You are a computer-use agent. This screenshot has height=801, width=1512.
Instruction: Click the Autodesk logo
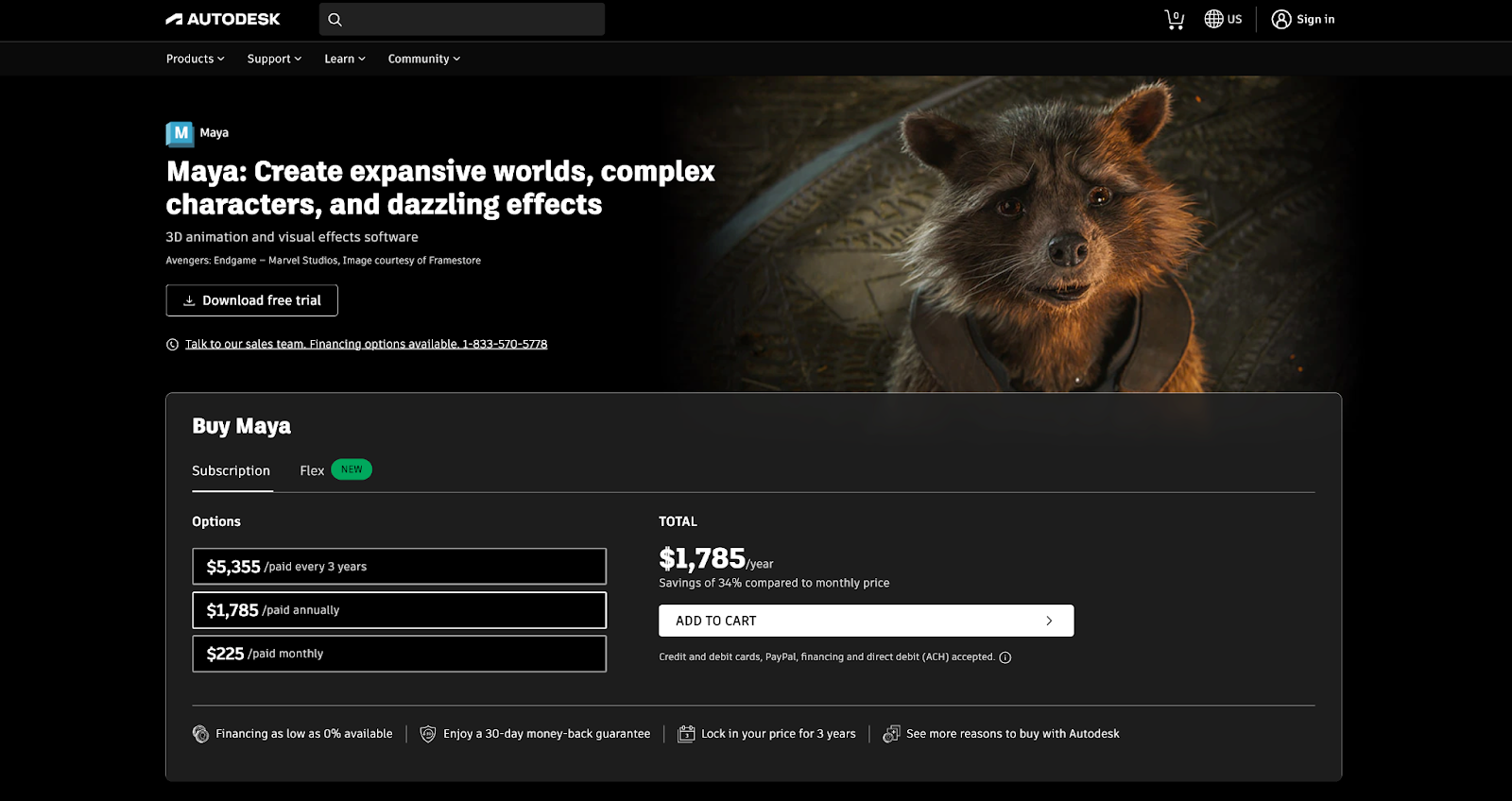[223, 19]
